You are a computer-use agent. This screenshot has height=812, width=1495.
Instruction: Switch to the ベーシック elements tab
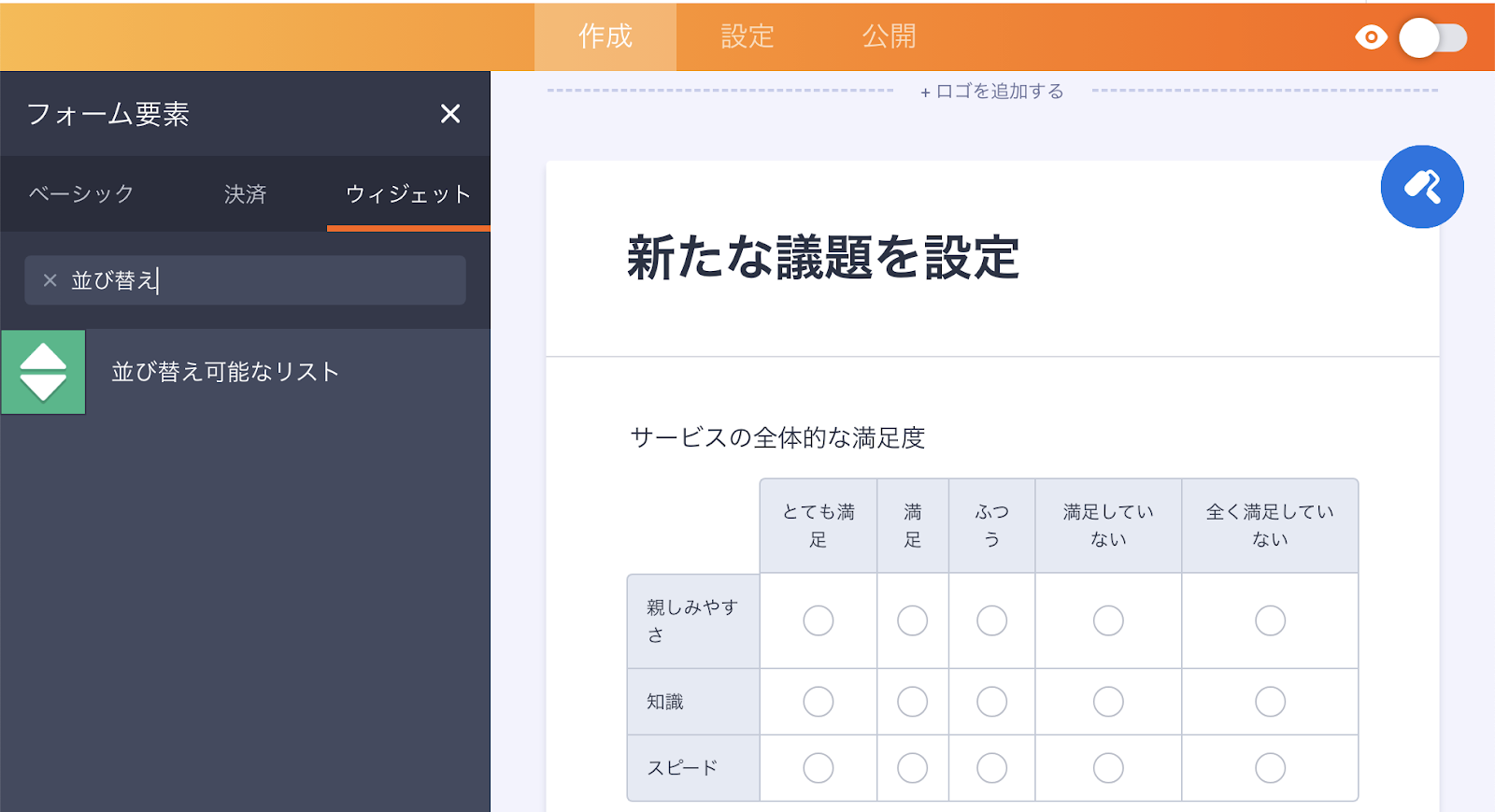tap(81, 194)
